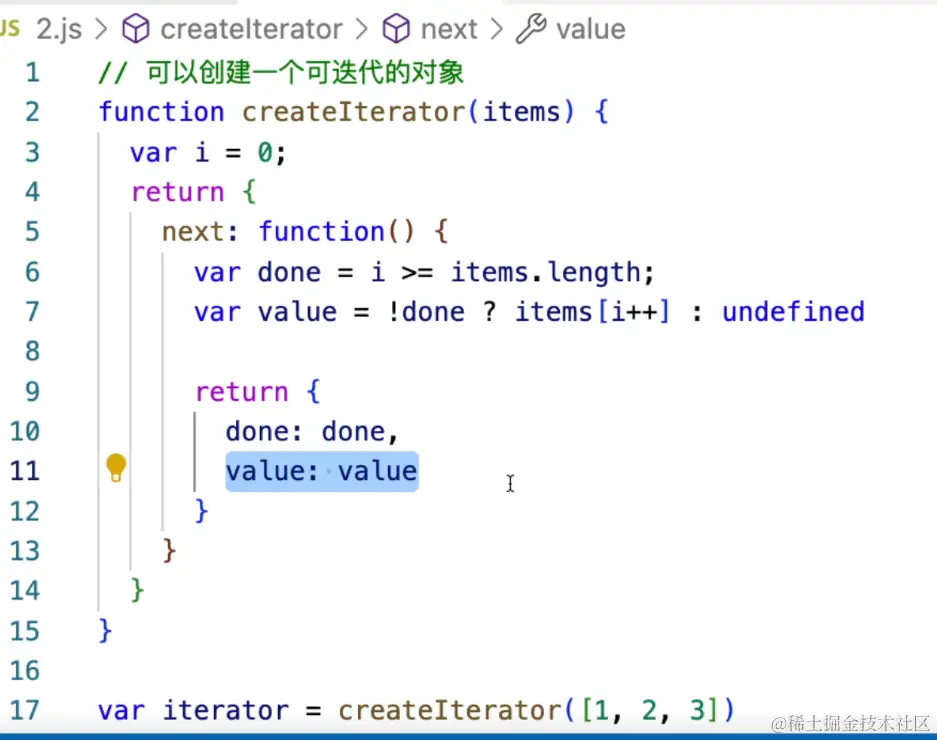Image resolution: width=937 pixels, height=740 pixels.
Task: Click 'items' parameter on line 2
Action: pos(522,112)
